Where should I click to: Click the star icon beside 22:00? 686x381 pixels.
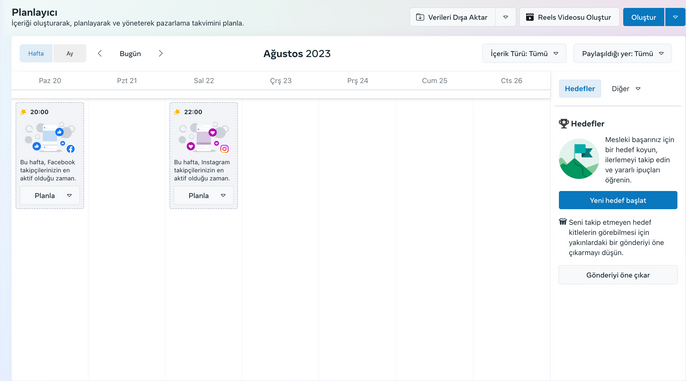[177, 112]
